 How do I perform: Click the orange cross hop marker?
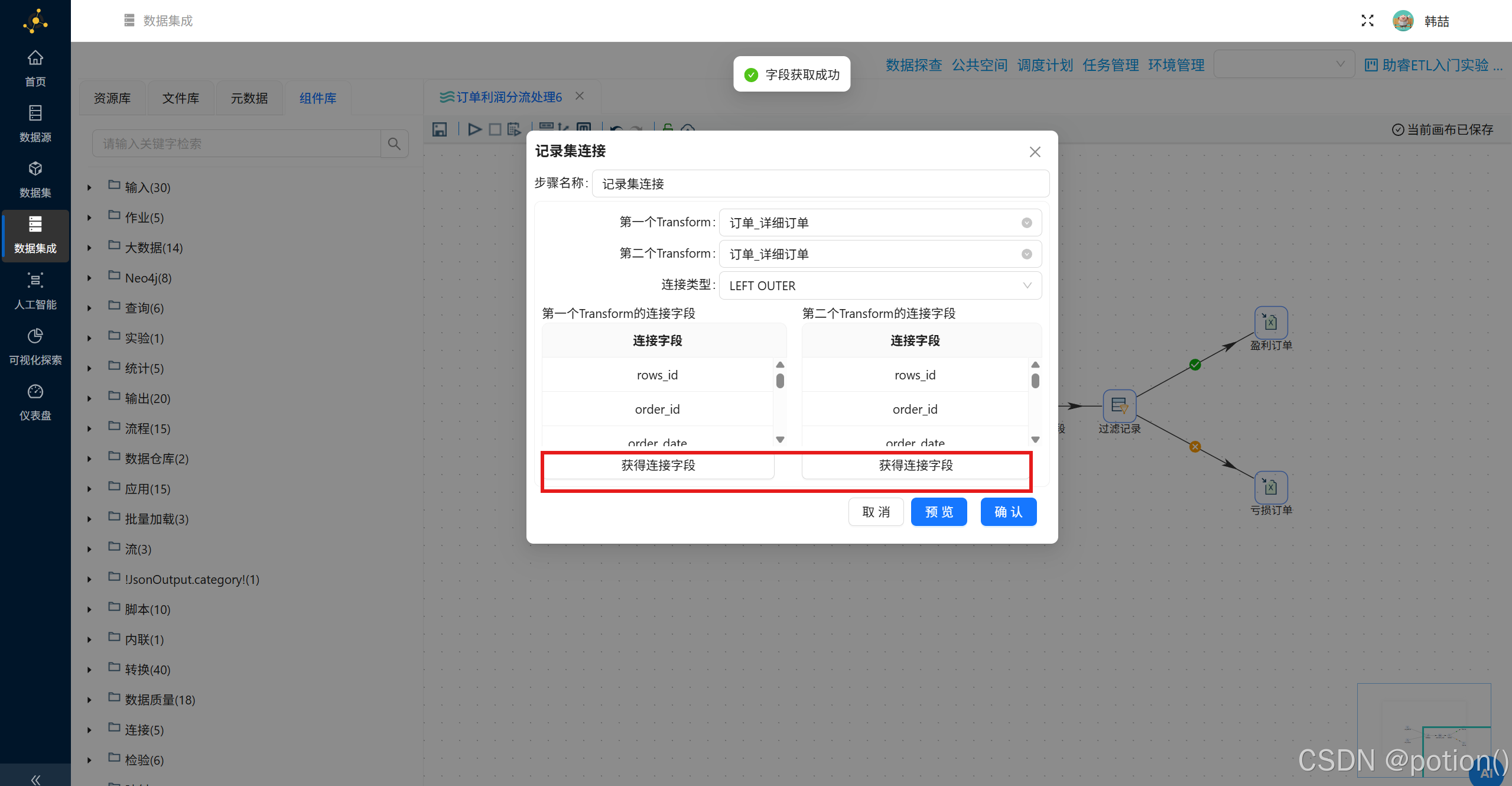point(1195,447)
